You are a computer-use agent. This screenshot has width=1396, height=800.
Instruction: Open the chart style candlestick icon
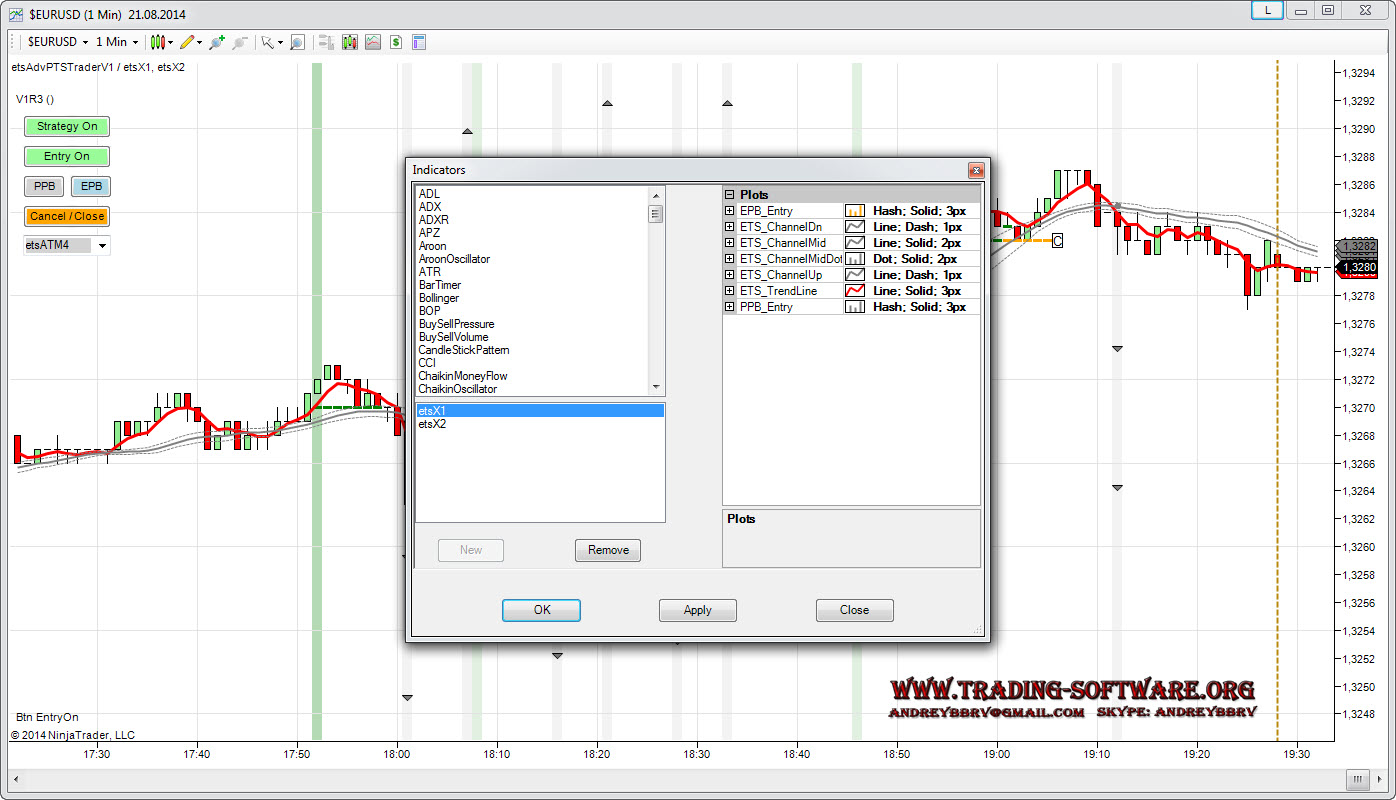click(x=157, y=42)
